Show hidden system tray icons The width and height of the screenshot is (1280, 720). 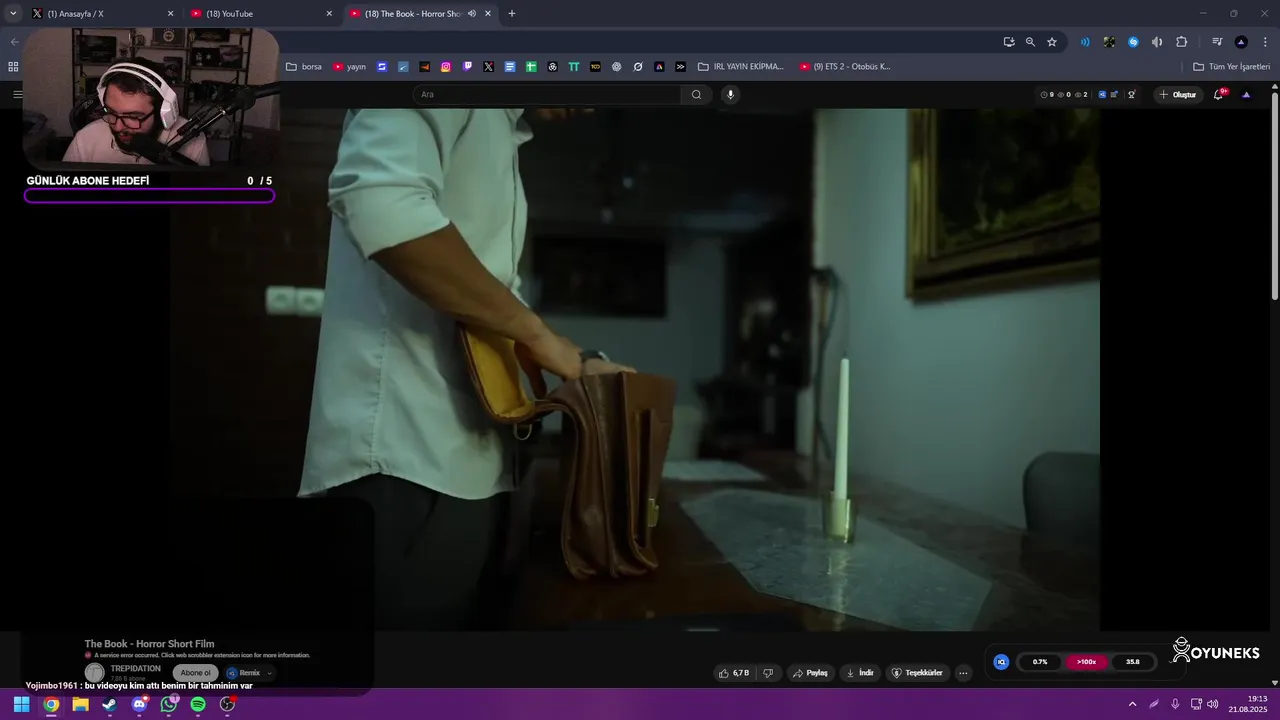(1132, 704)
